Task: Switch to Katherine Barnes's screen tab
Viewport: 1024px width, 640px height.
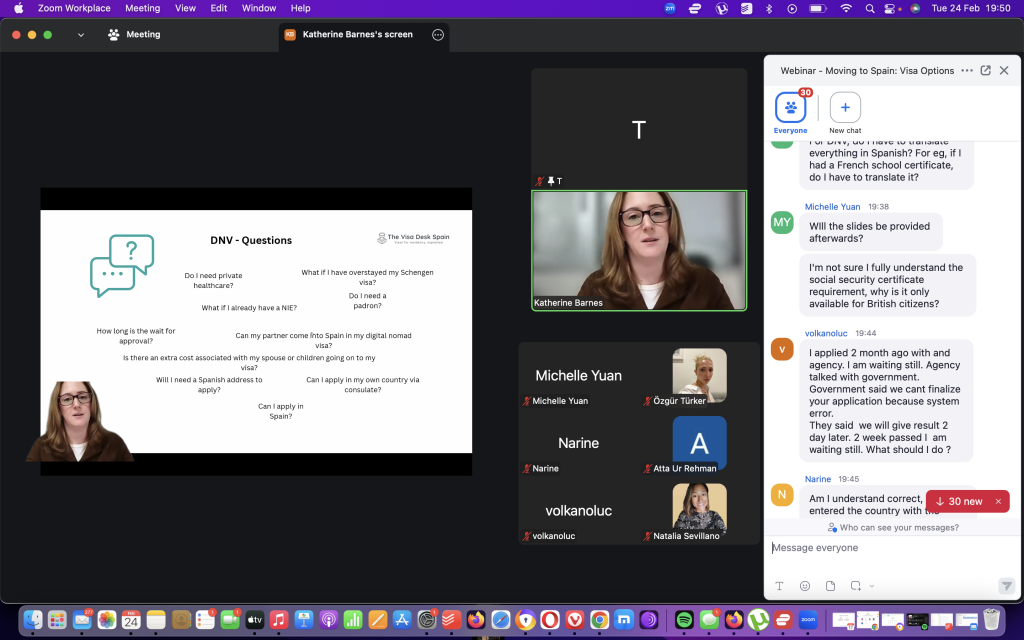Action: [357, 35]
